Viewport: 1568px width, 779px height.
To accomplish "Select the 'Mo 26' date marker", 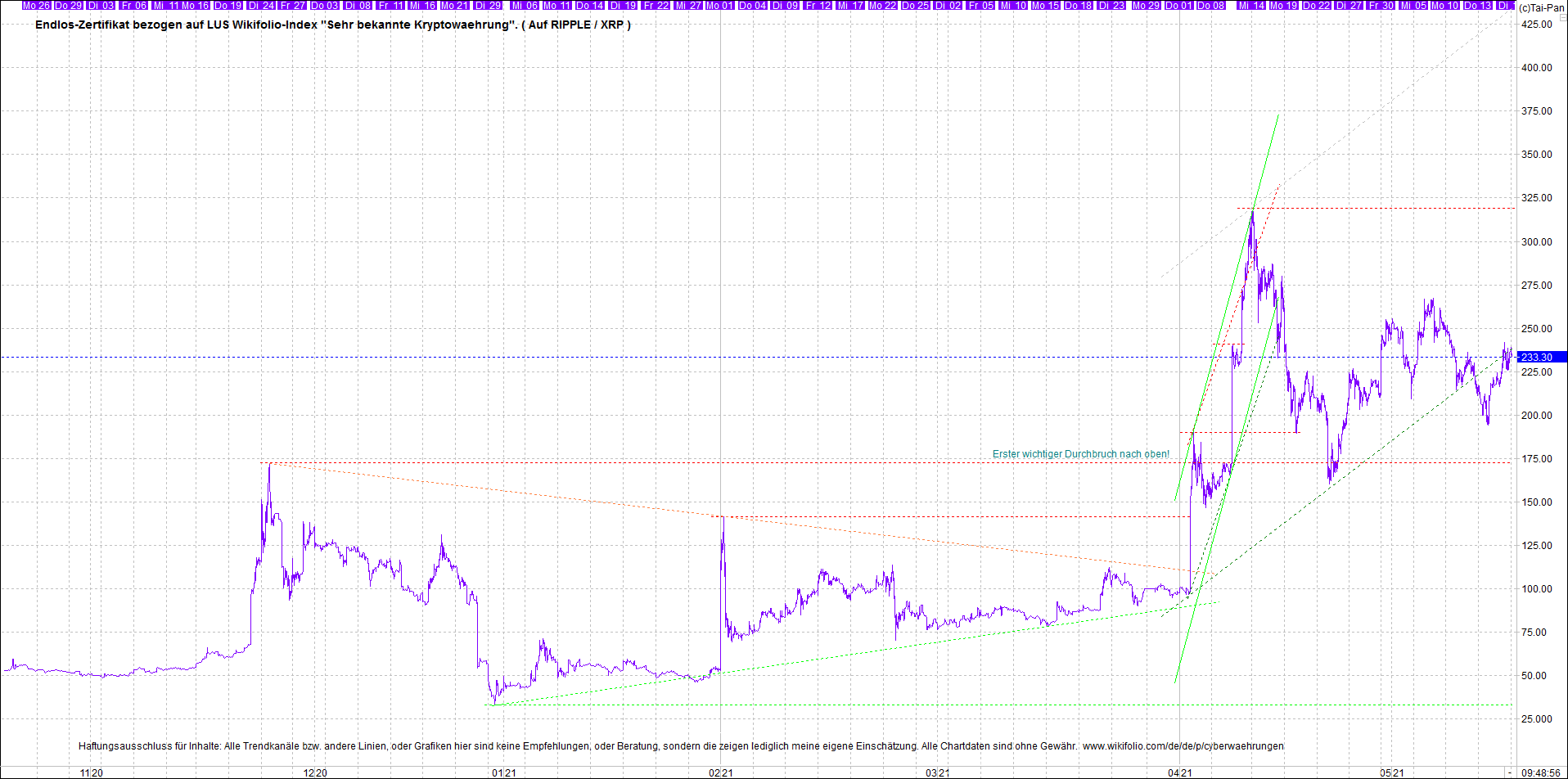I will pos(35,5).
